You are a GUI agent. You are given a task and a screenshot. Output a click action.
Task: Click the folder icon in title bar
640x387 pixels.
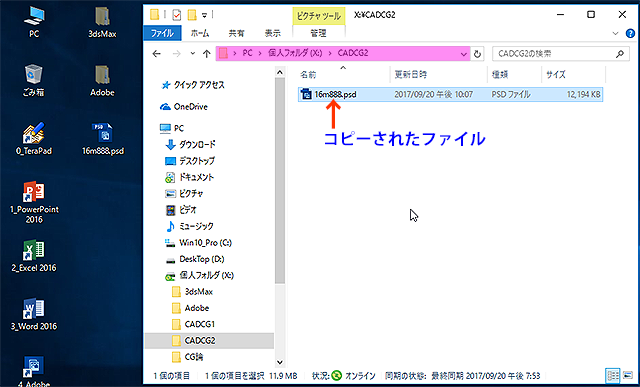pyautogui.click(x=155, y=15)
